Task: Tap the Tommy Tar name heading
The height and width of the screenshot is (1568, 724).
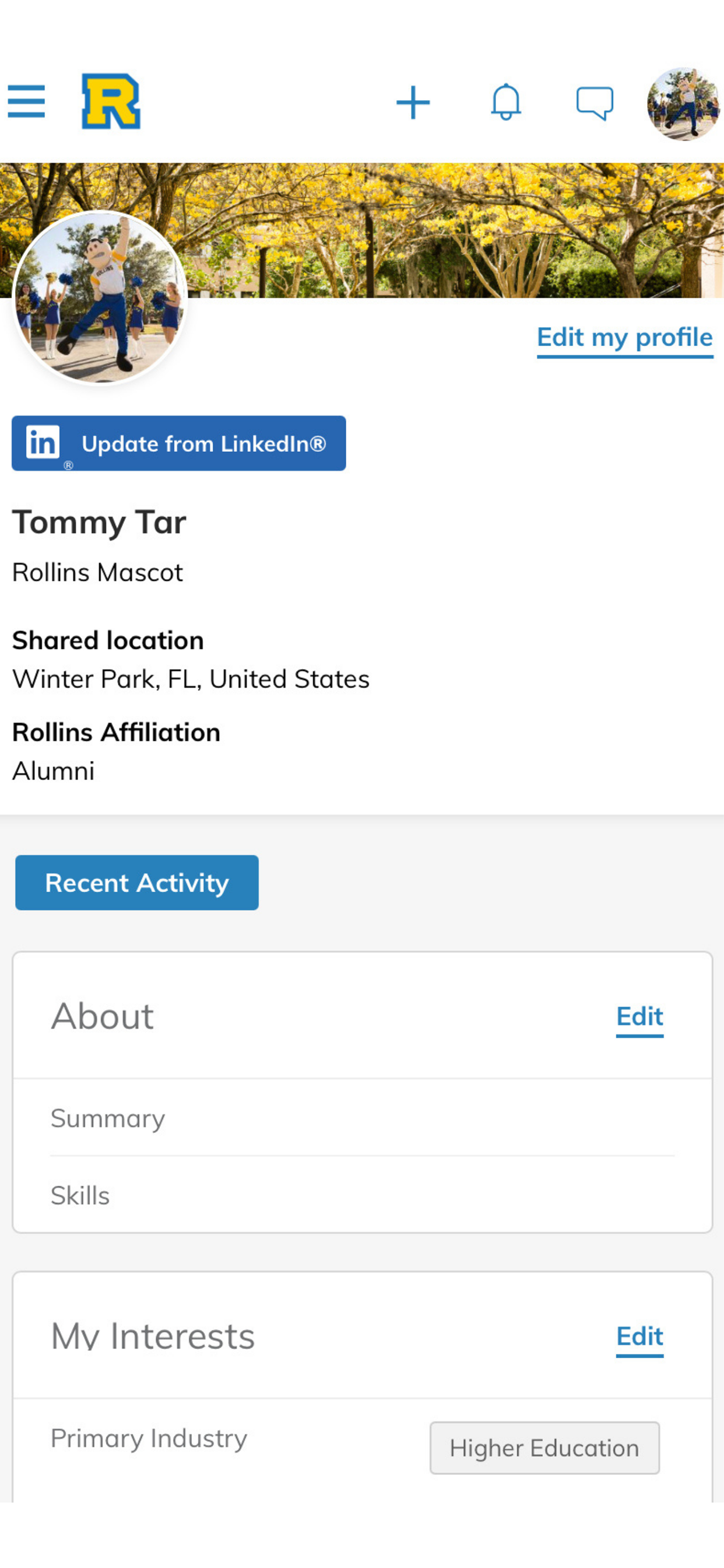Action: click(x=99, y=522)
